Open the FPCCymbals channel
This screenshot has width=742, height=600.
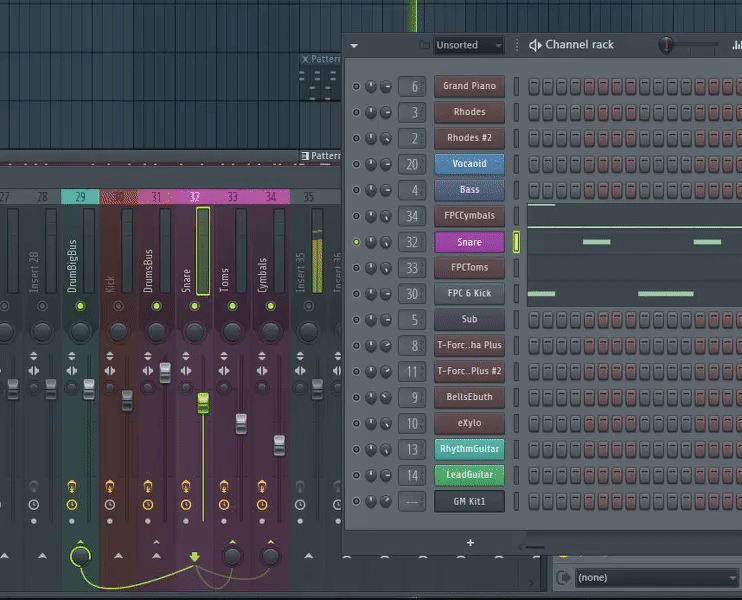click(x=469, y=216)
